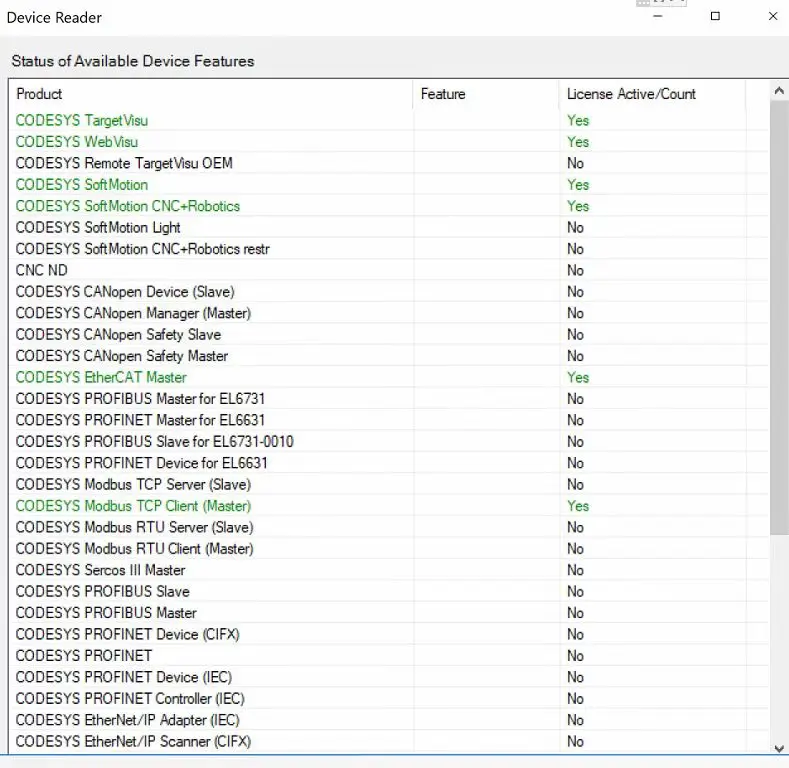Image resolution: width=789 pixels, height=768 pixels.
Task: Select CODESYS SoftMotion CNC+Robotics row
Action: (388, 206)
